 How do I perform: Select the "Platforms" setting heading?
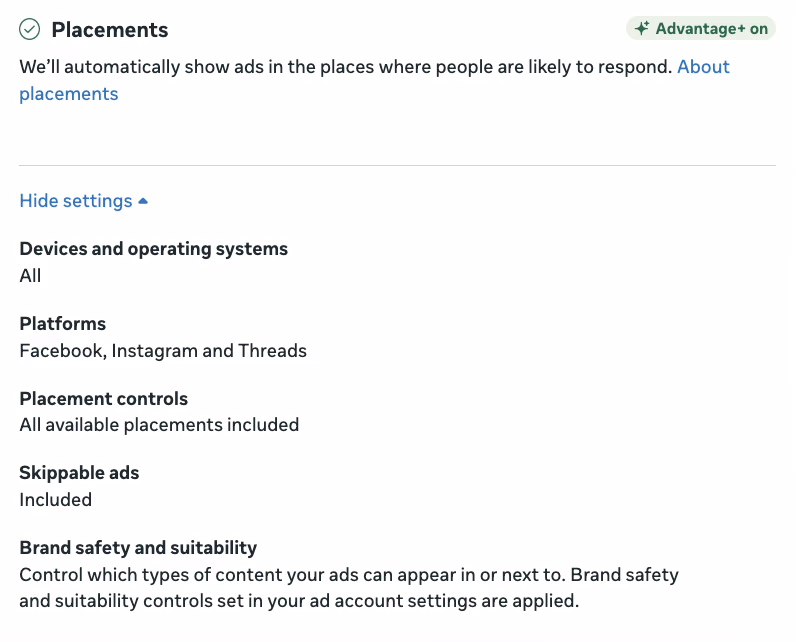click(x=63, y=324)
